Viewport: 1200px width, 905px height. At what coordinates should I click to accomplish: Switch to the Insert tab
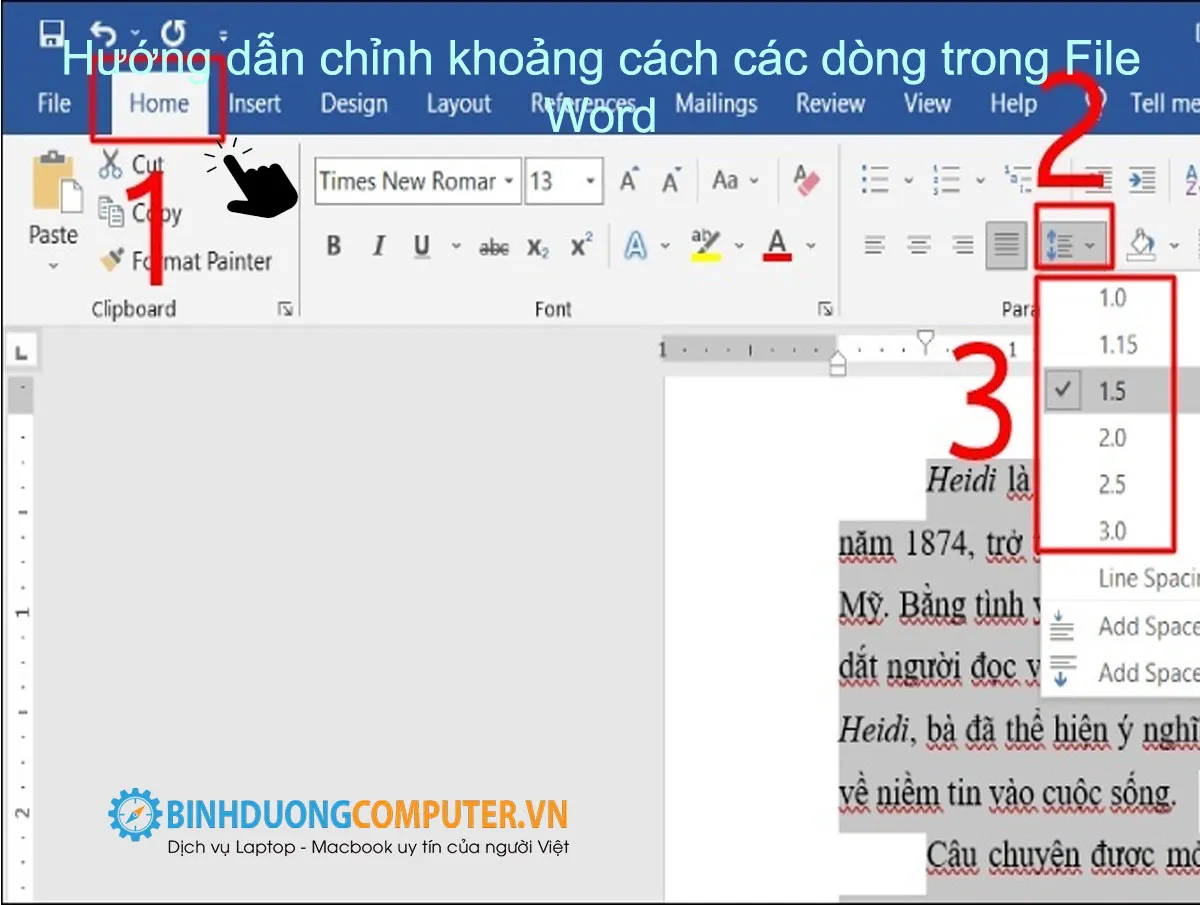(x=255, y=103)
